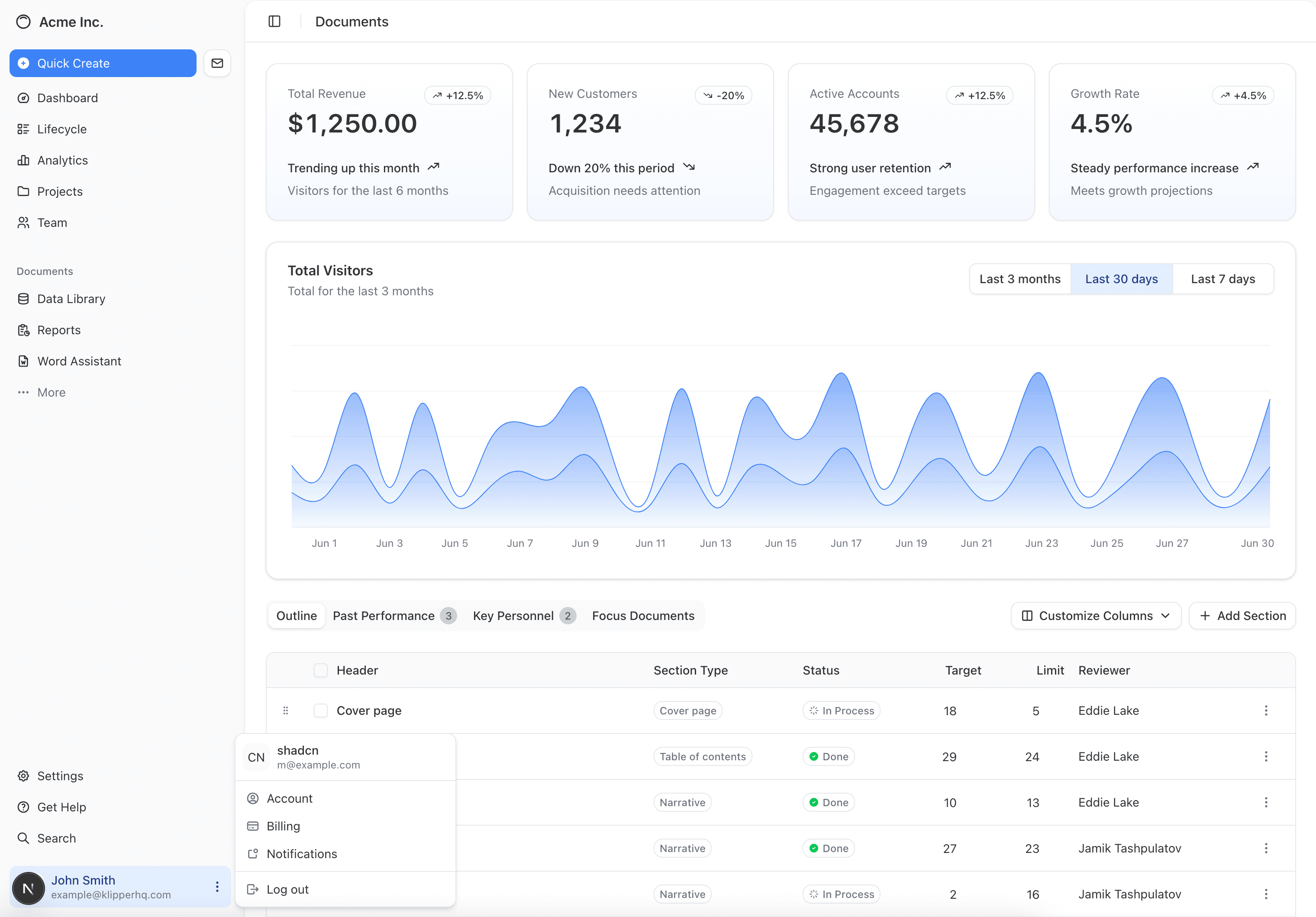1316x917 pixels.
Task: Toggle the sidebar panel icon
Action: click(274, 21)
